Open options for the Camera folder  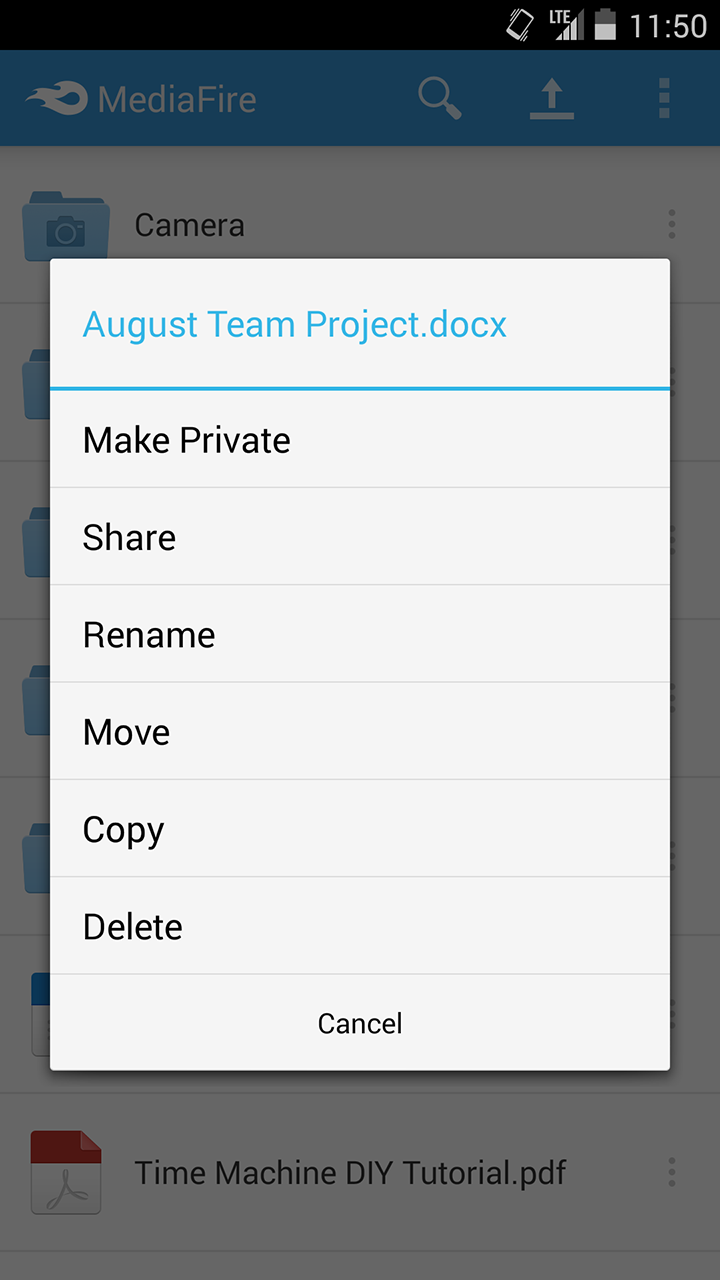tap(670, 225)
